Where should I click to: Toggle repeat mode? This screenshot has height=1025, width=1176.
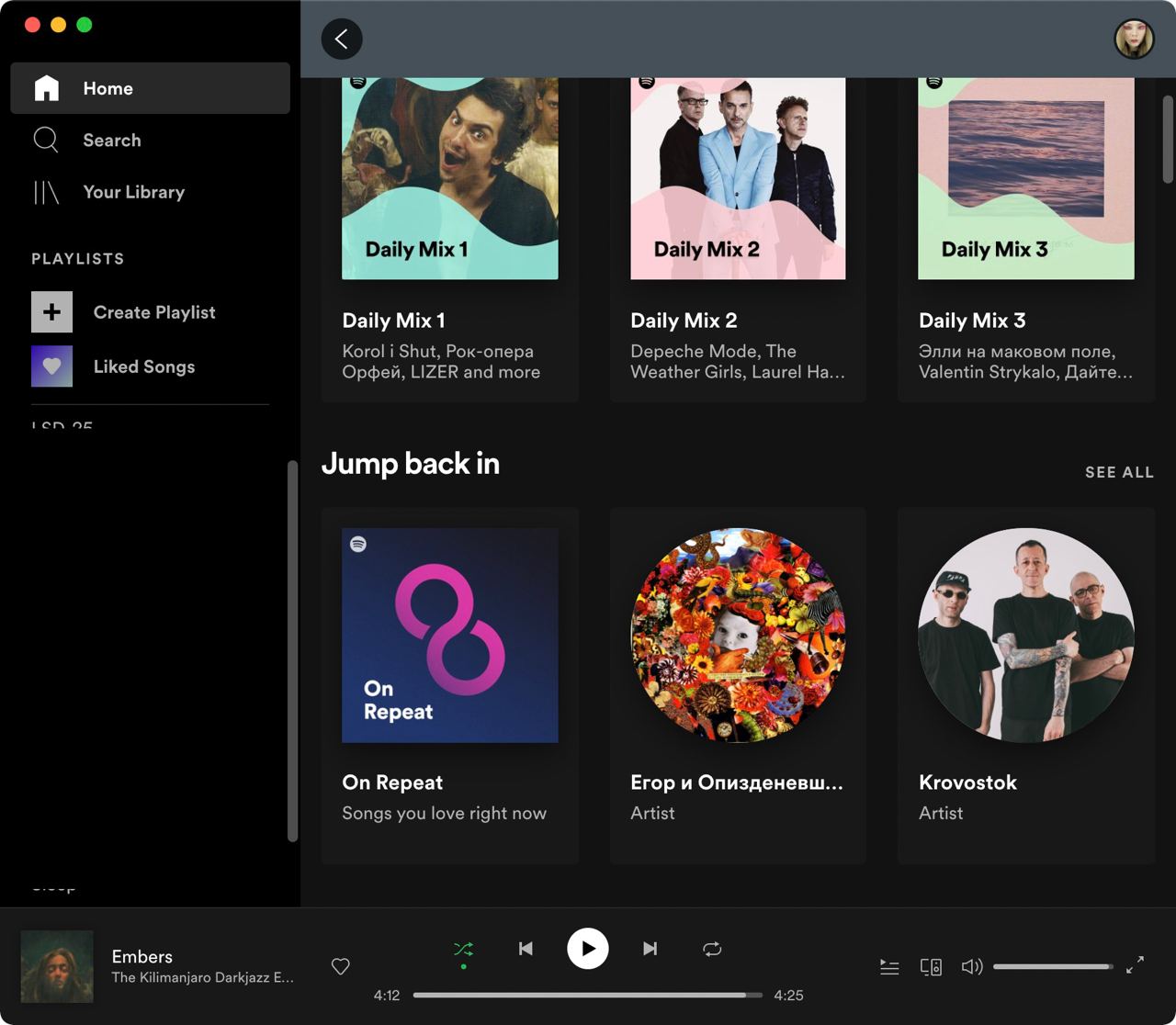coord(712,949)
